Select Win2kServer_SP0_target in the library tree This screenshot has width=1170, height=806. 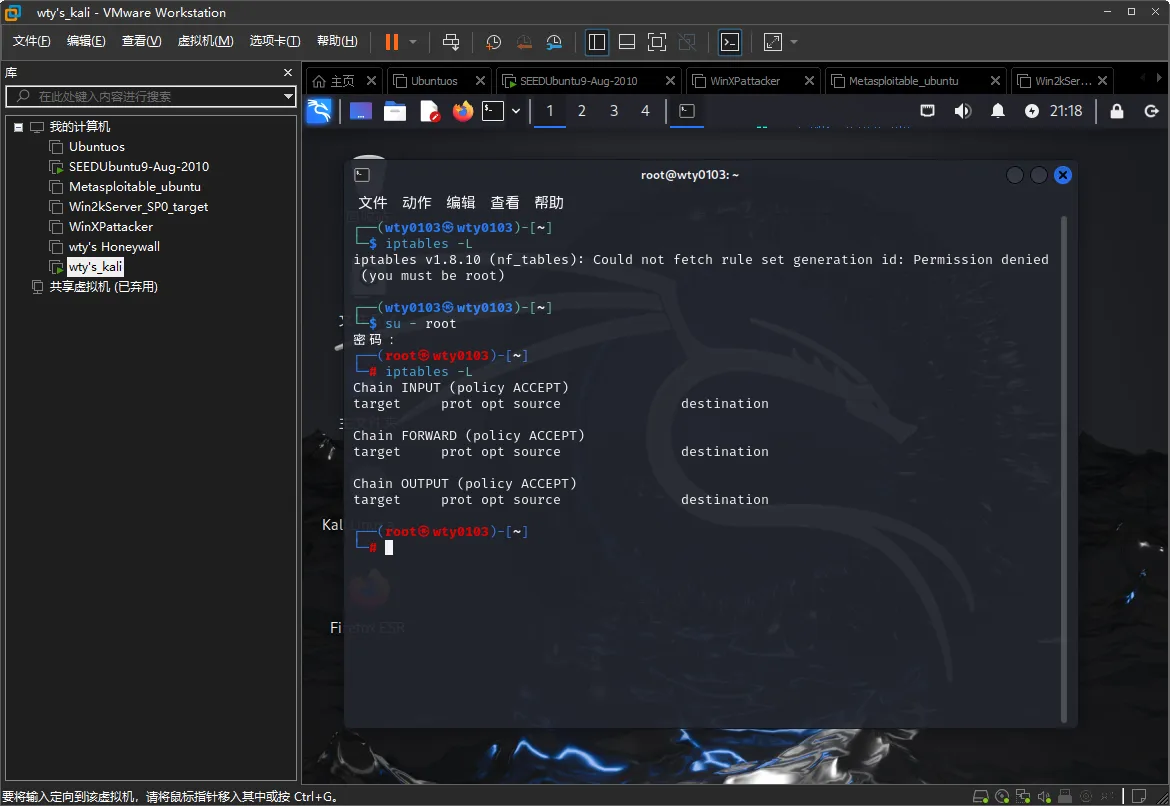coord(128,207)
